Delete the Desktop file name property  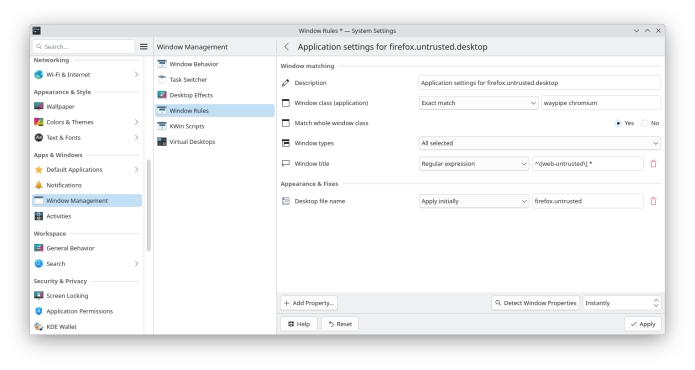pos(653,201)
